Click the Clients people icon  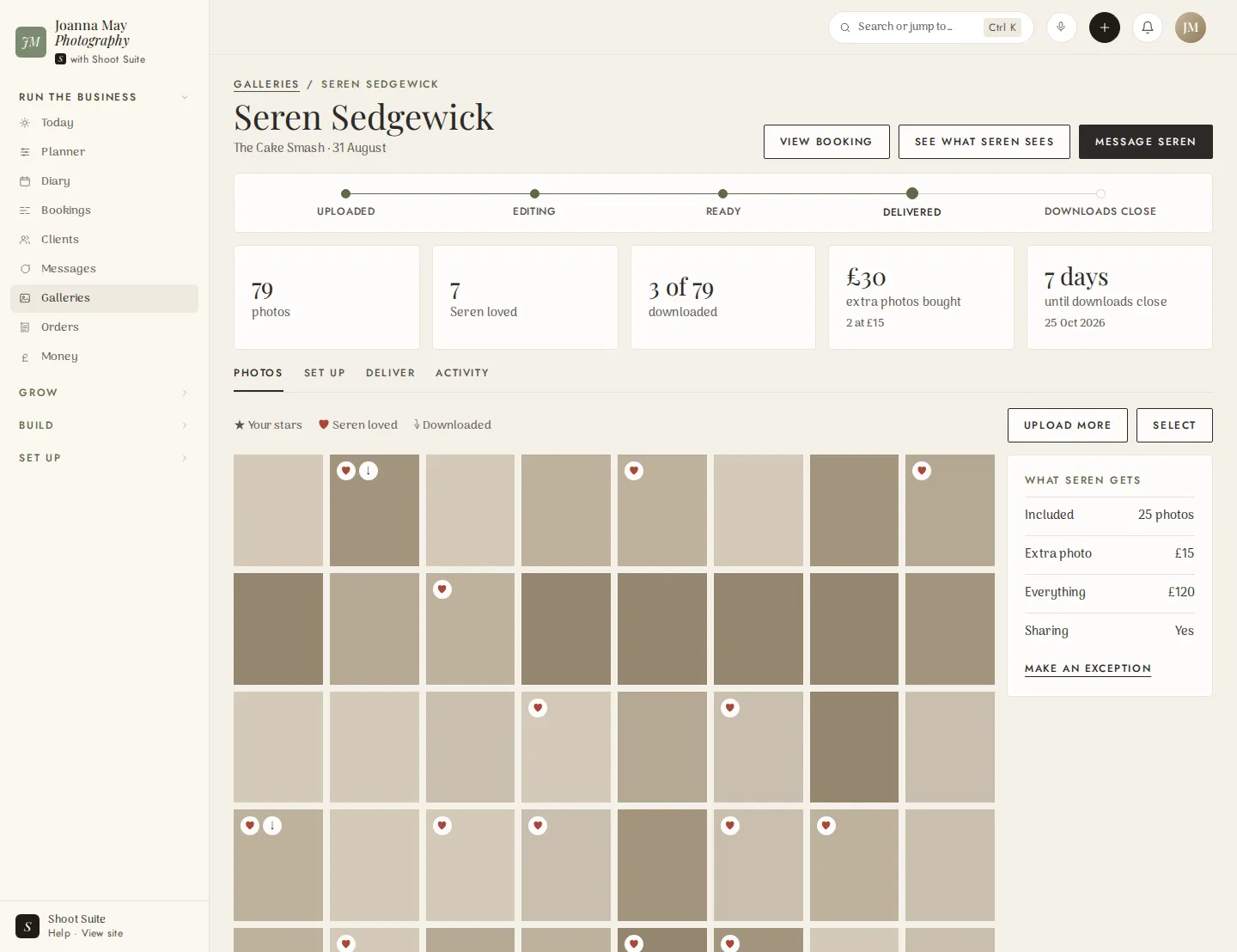tap(25, 240)
